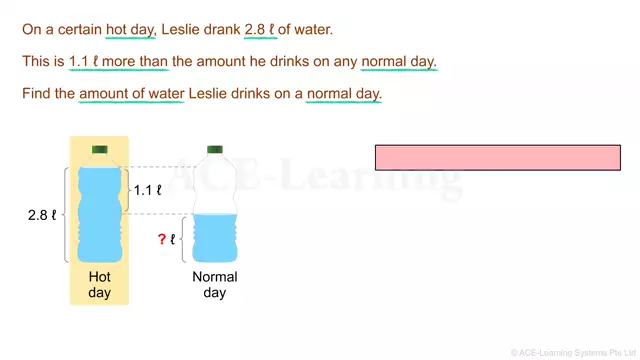Click the green cap of Hot day bottle
Screen dimensions: 640x360
click(100, 149)
